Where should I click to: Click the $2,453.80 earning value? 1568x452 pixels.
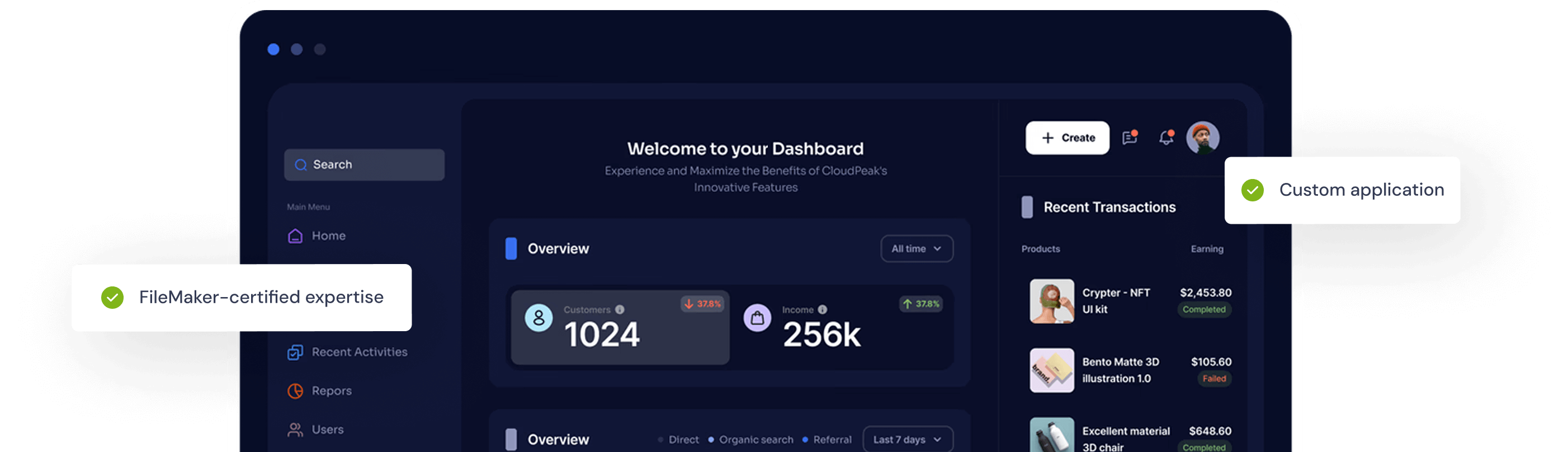click(x=1205, y=293)
